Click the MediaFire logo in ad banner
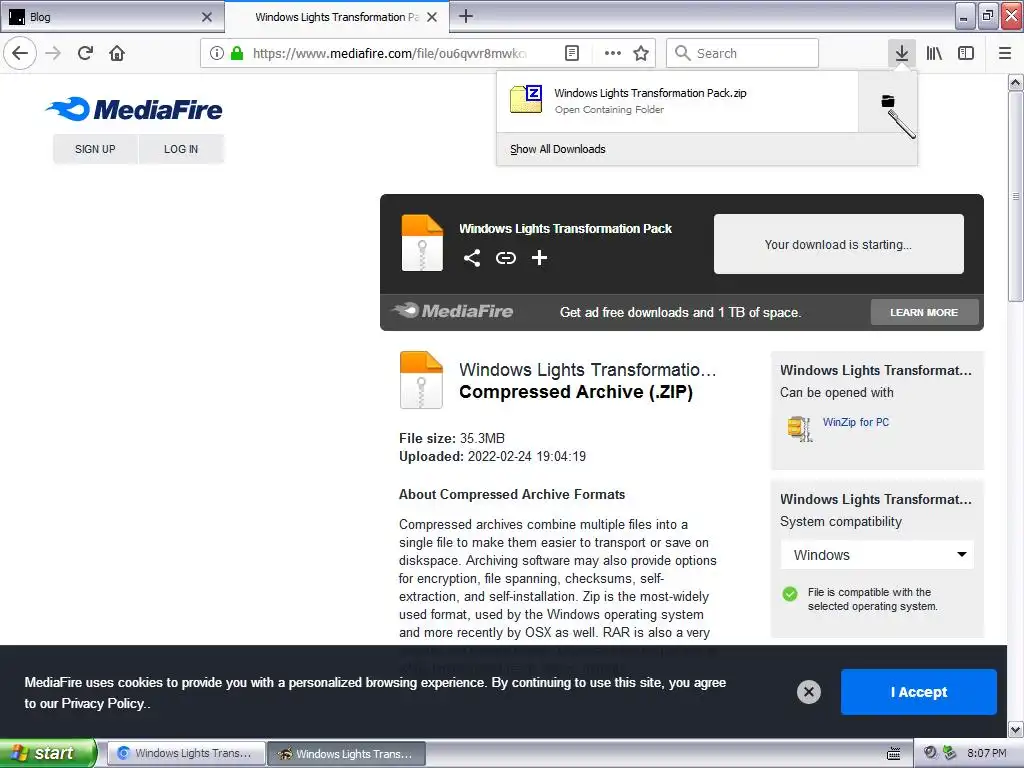This screenshot has height=768, width=1024. click(x=453, y=311)
